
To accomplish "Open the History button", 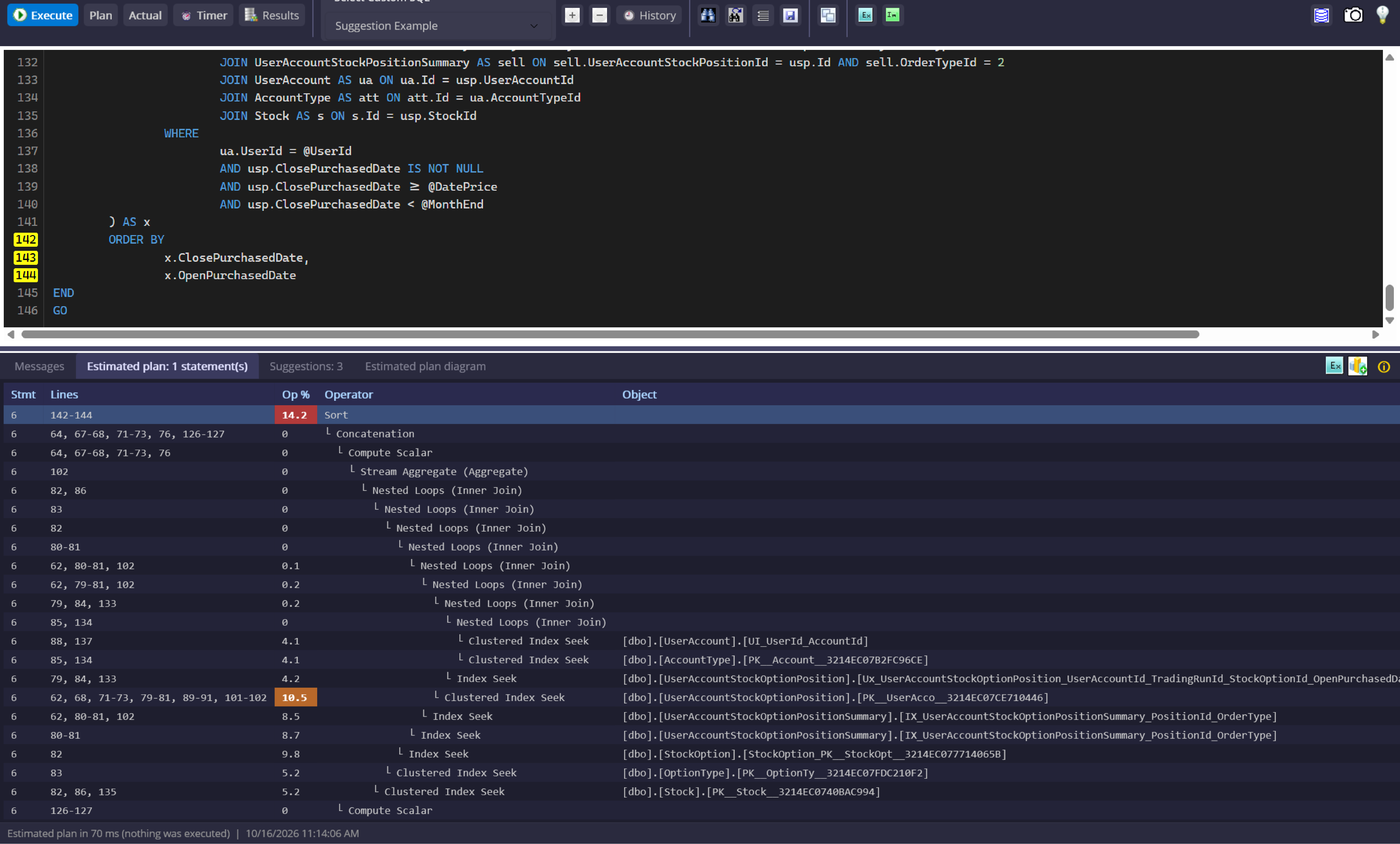I will click(x=649, y=15).
